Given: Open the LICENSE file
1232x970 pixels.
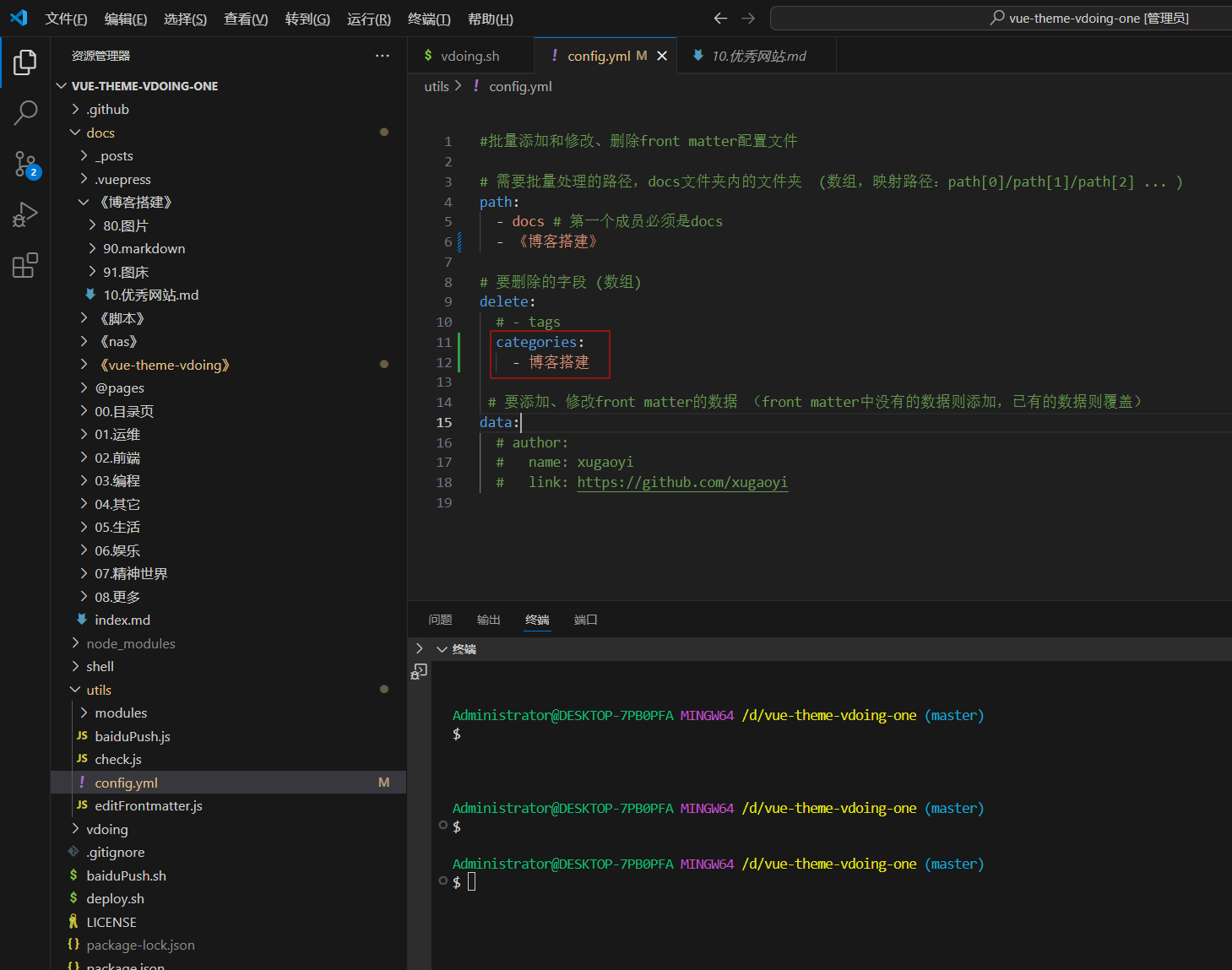Looking at the screenshot, I should coord(228,922).
